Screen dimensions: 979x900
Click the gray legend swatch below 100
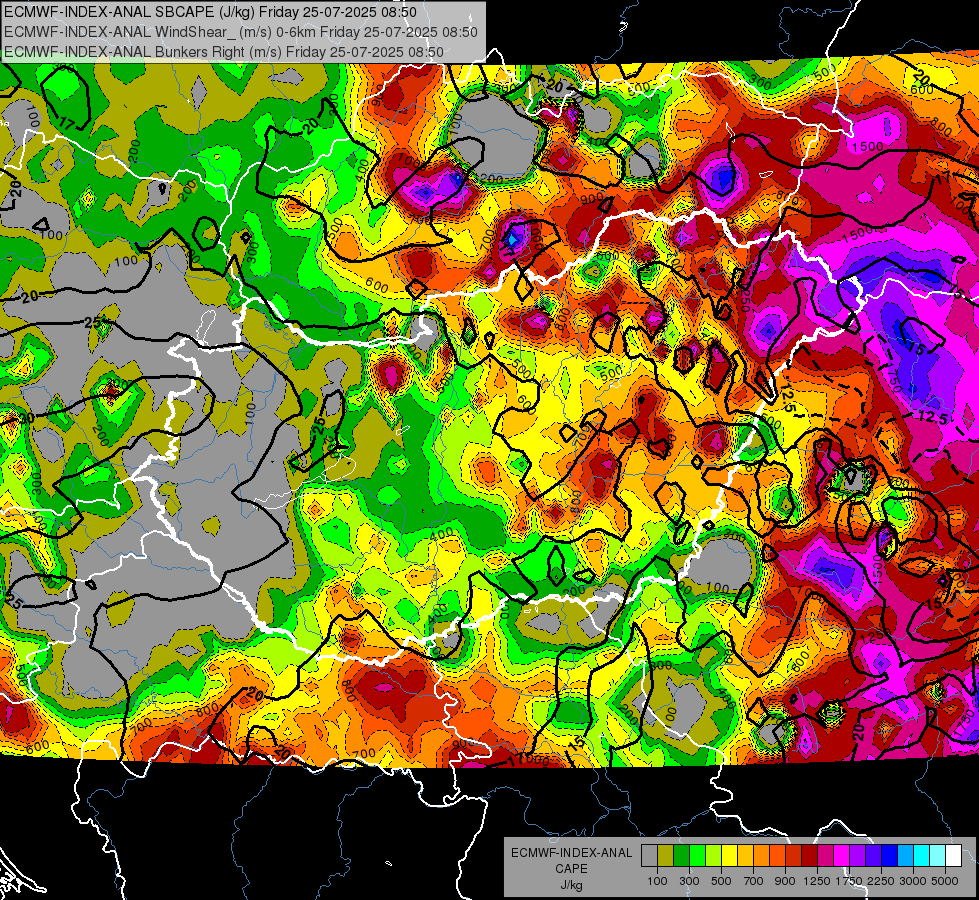(x=649, y=855)
